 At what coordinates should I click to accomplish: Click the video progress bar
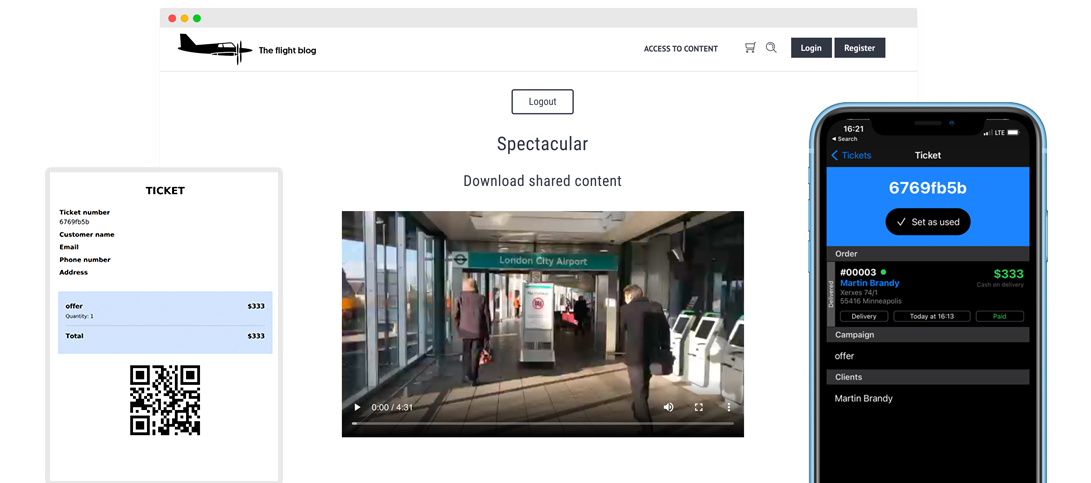[x=542, y=423]
